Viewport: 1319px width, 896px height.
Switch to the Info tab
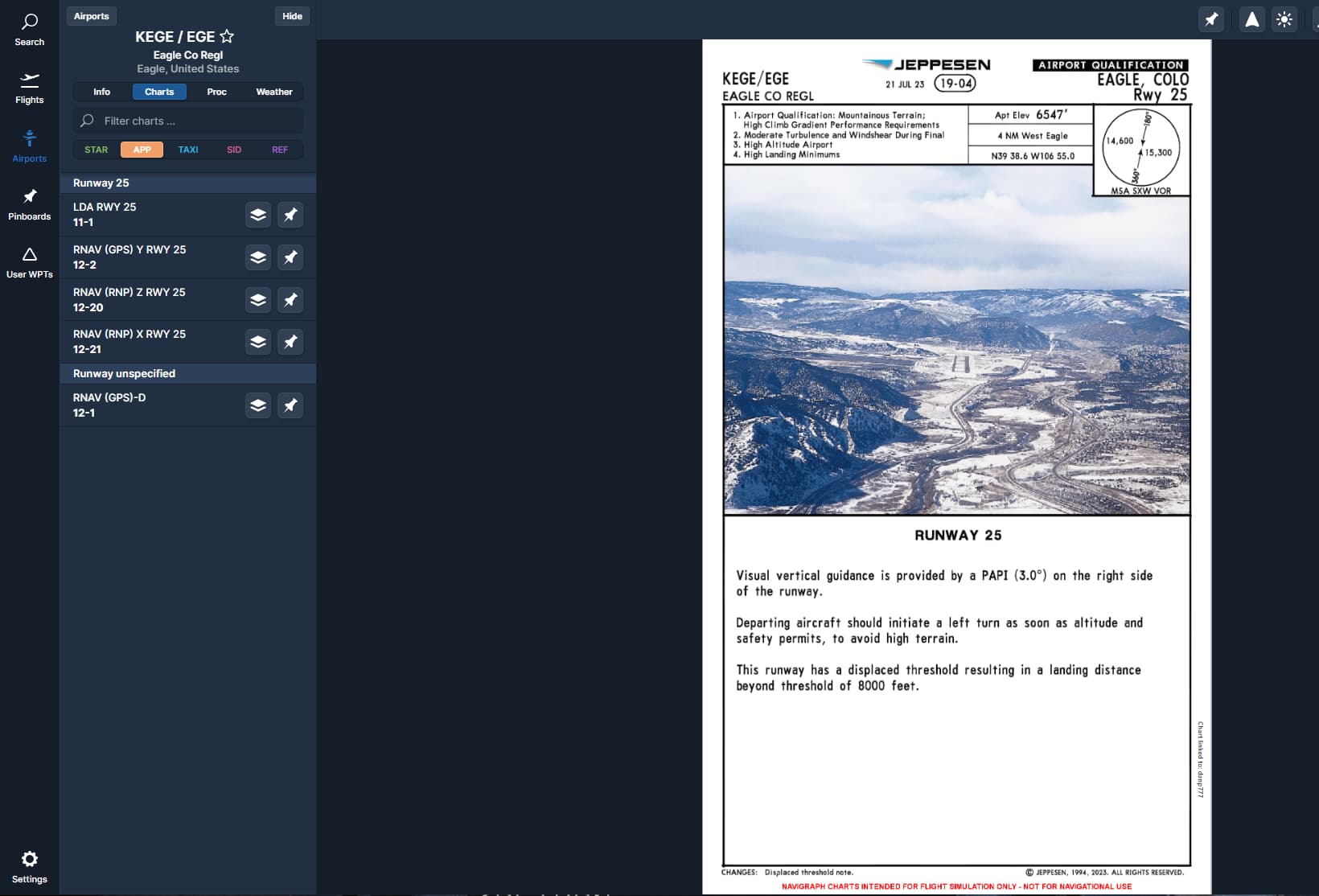(101, 92)
